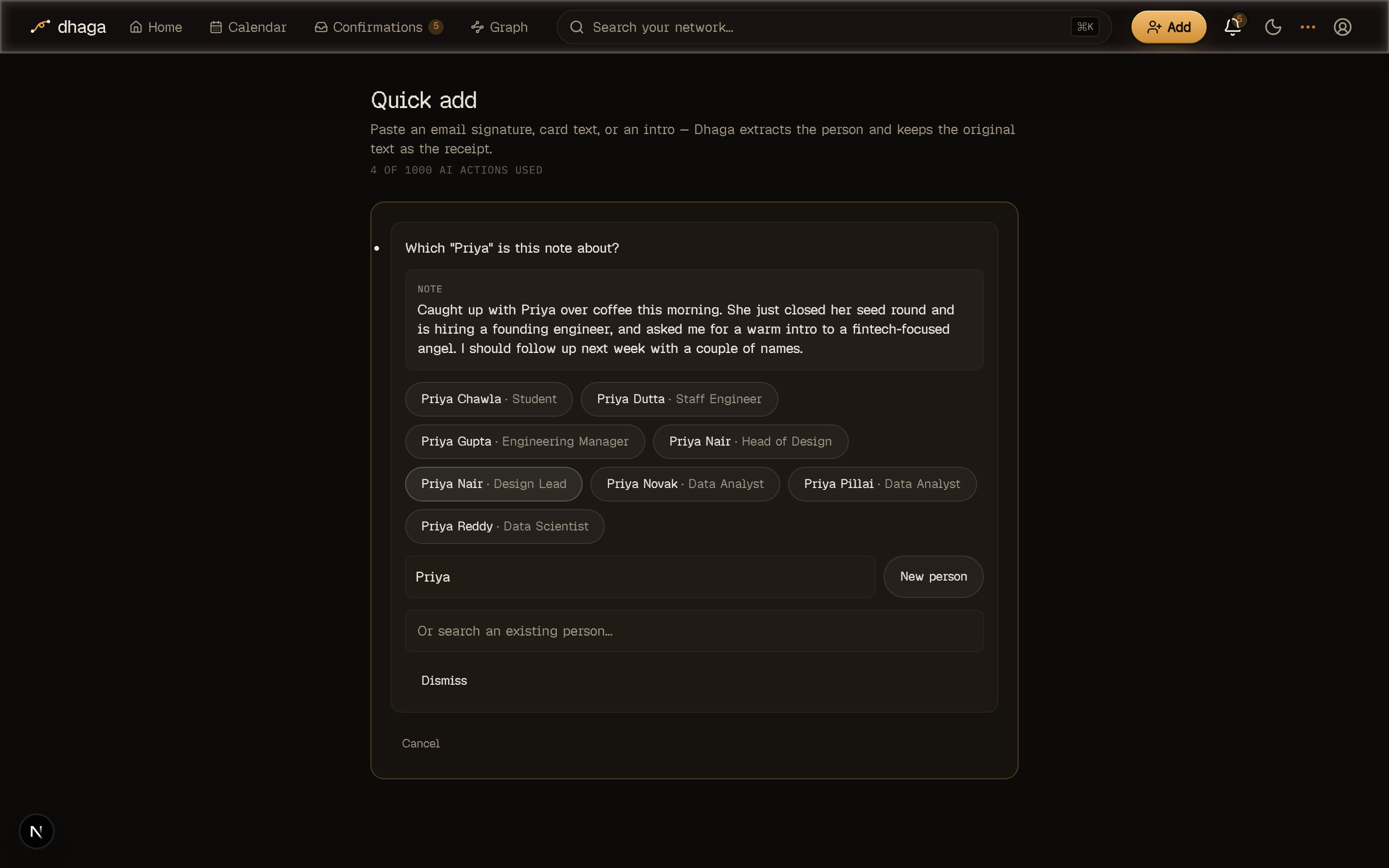Click the note text about Priya
This screenshot has width=1389, height=868.
click(x=685, y=329)
